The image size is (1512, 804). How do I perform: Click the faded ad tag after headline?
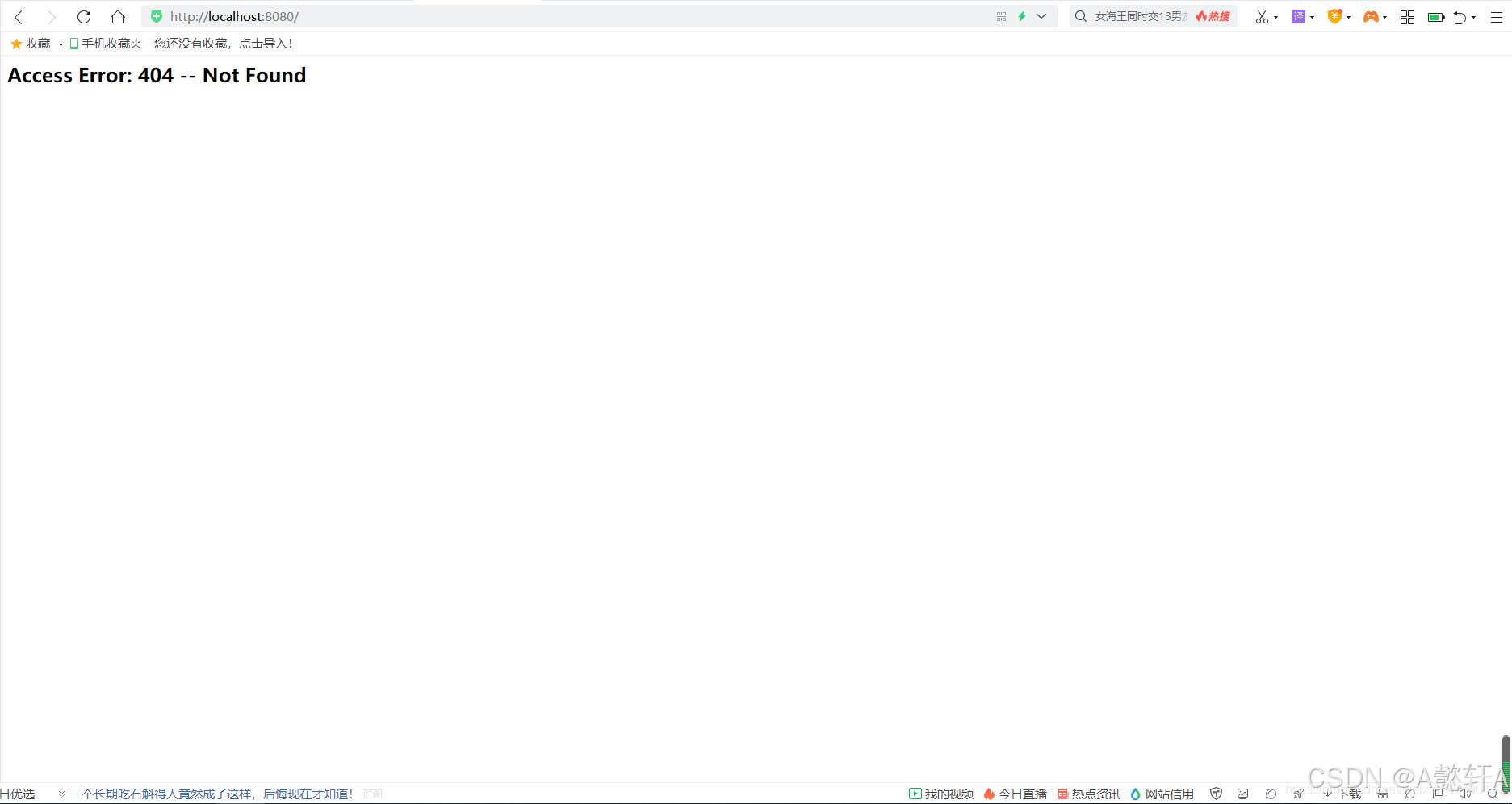(373, 794)
